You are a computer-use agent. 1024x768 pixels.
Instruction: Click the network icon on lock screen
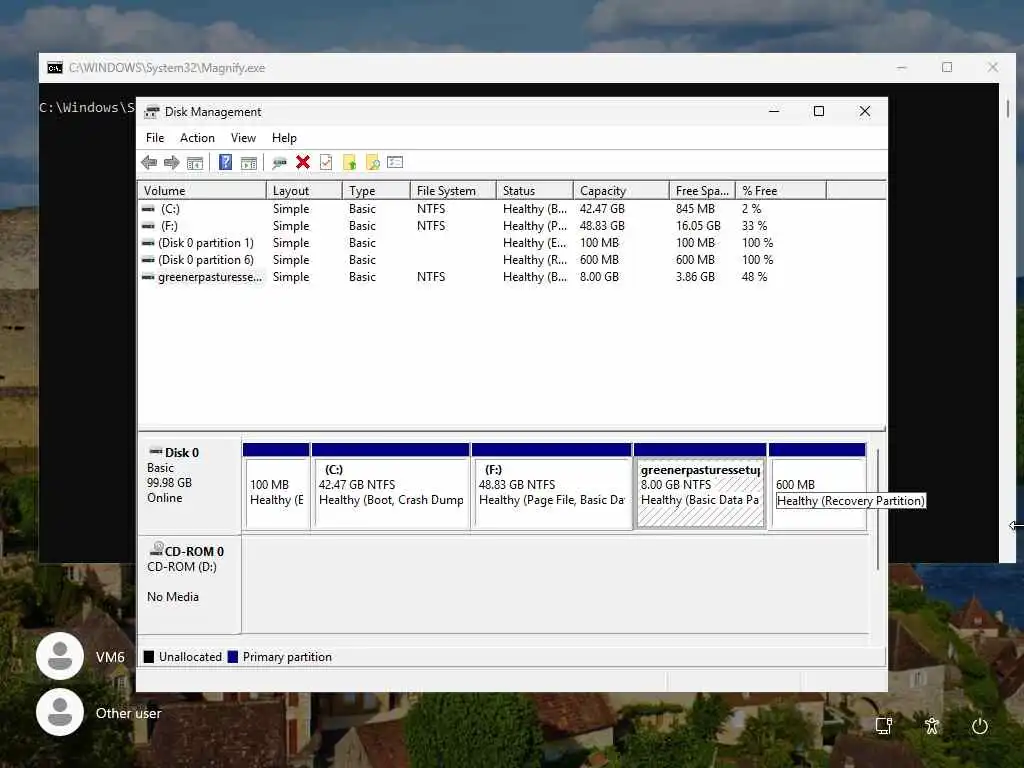pos(884,726)
